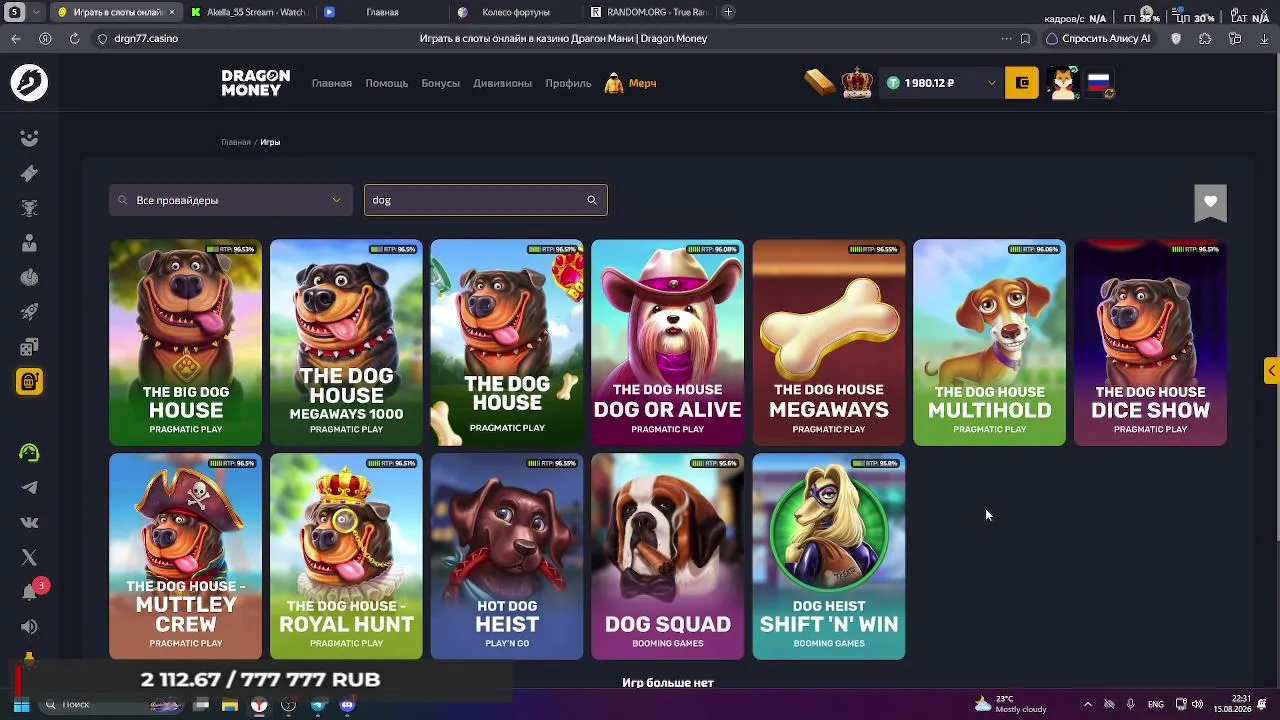Open the Мерч menu item
This screenshot has height=720, width=1280.
(630, 83)
